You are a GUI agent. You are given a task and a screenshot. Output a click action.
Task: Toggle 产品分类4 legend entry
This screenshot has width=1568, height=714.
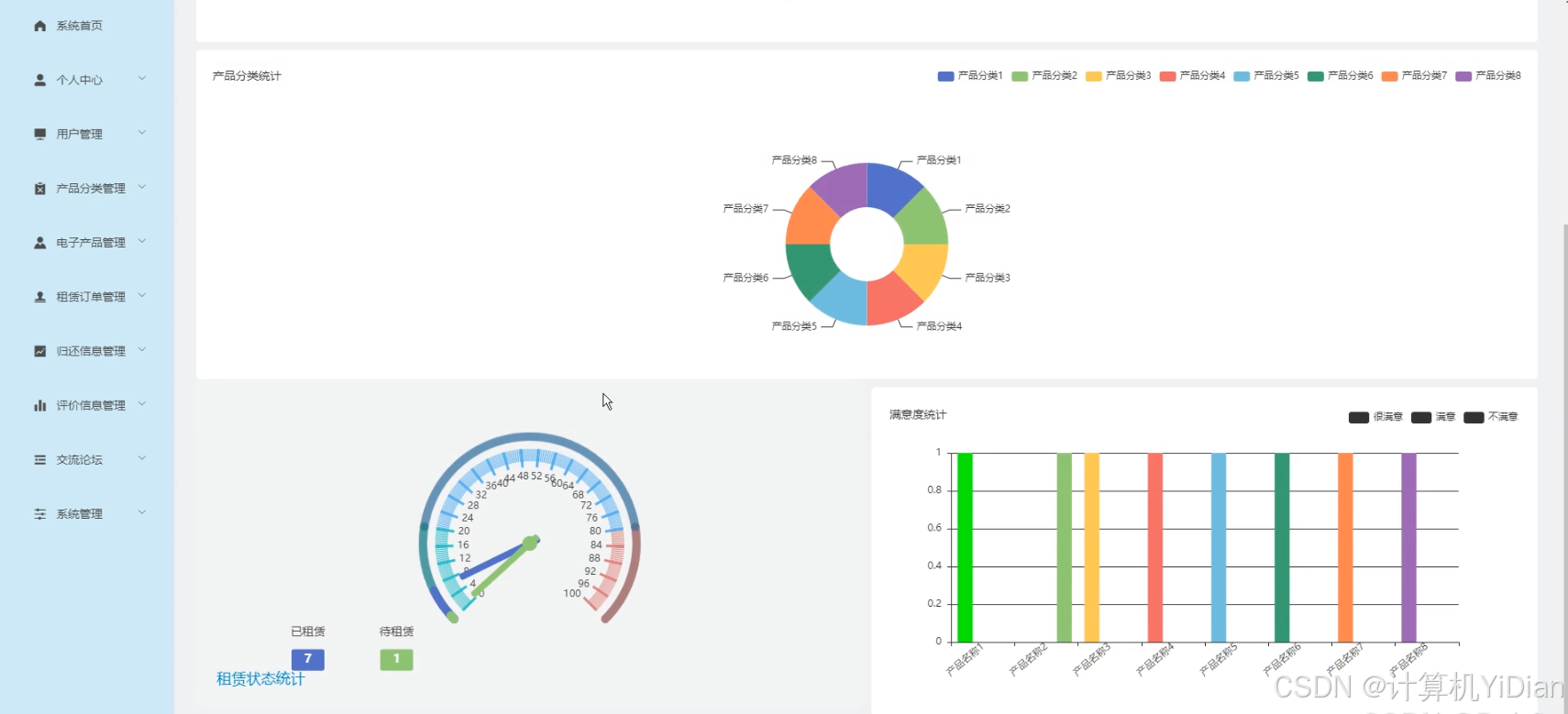[1192, 76]
